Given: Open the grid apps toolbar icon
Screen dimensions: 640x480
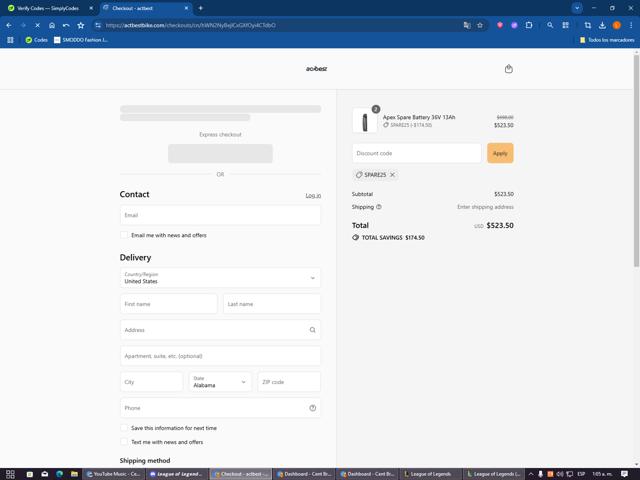Looking at the screenshot, I should pos(565,25).
